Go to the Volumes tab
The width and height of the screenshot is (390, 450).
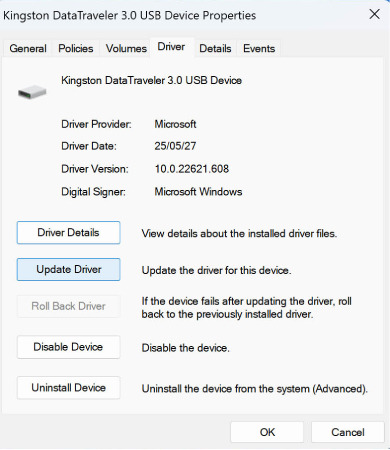tap(126, 48)
